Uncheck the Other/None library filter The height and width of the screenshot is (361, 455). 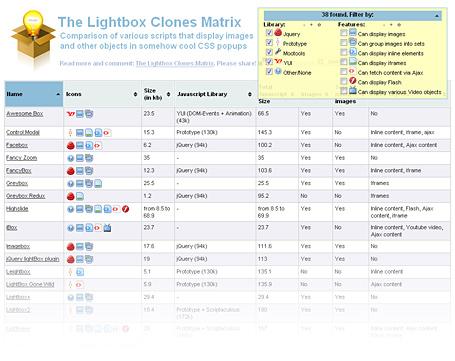(269, 72)
